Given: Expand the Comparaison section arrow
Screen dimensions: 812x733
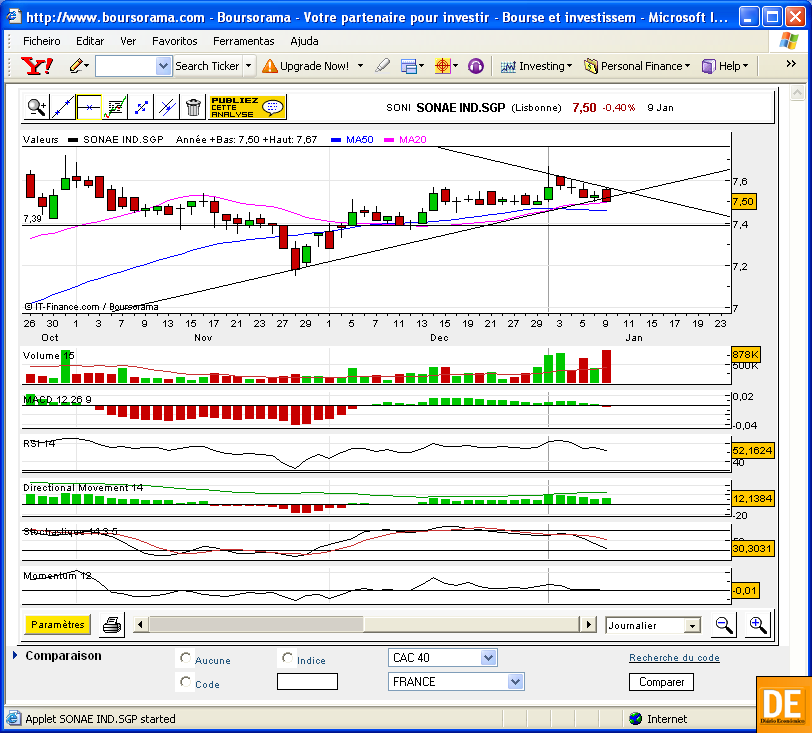Looking at the screenshot, I should click(x=15, y=655).
